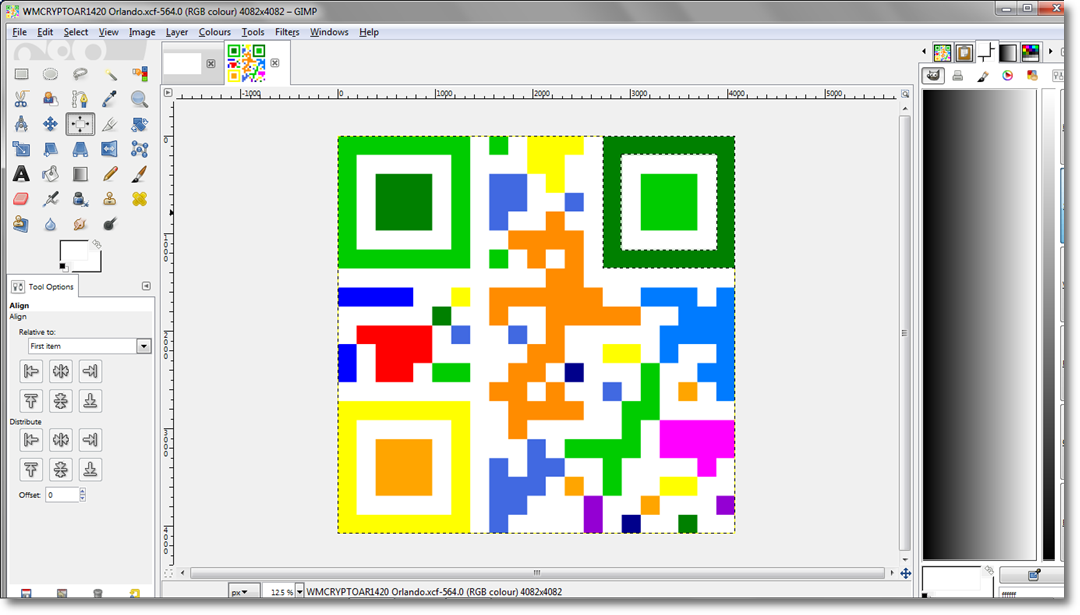This screenshot has width=1080, height=615.
Task: Select the Shear tool
Action: click(50, 149)
